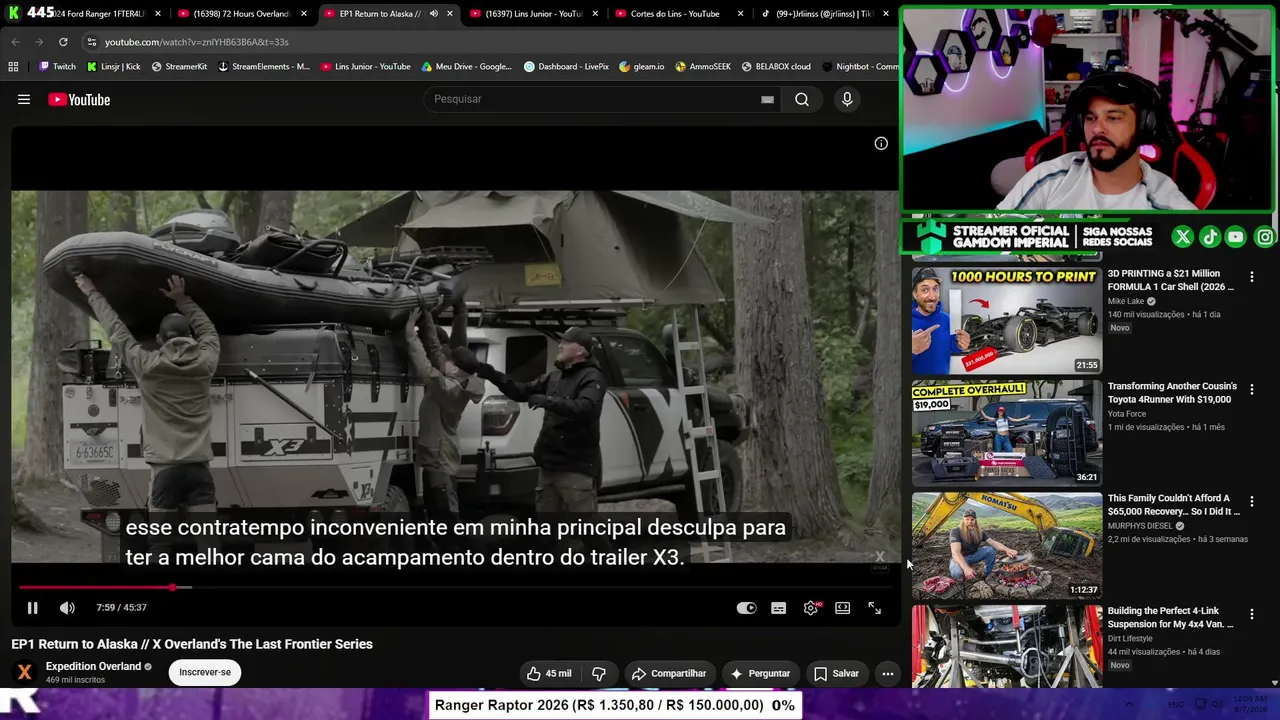Image resolution: width=1280 pixels, height=720 pixels.
Task: Open the gleam.io bookmark
Action: (x=641, y=67)
